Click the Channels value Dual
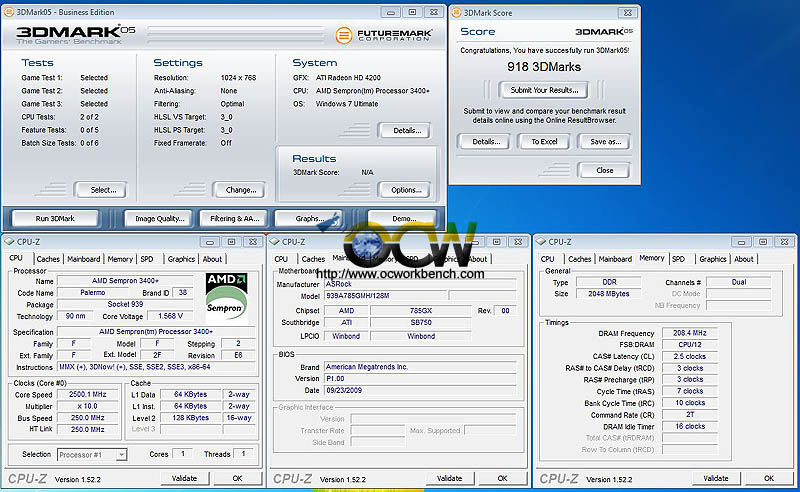 point(739,282)
